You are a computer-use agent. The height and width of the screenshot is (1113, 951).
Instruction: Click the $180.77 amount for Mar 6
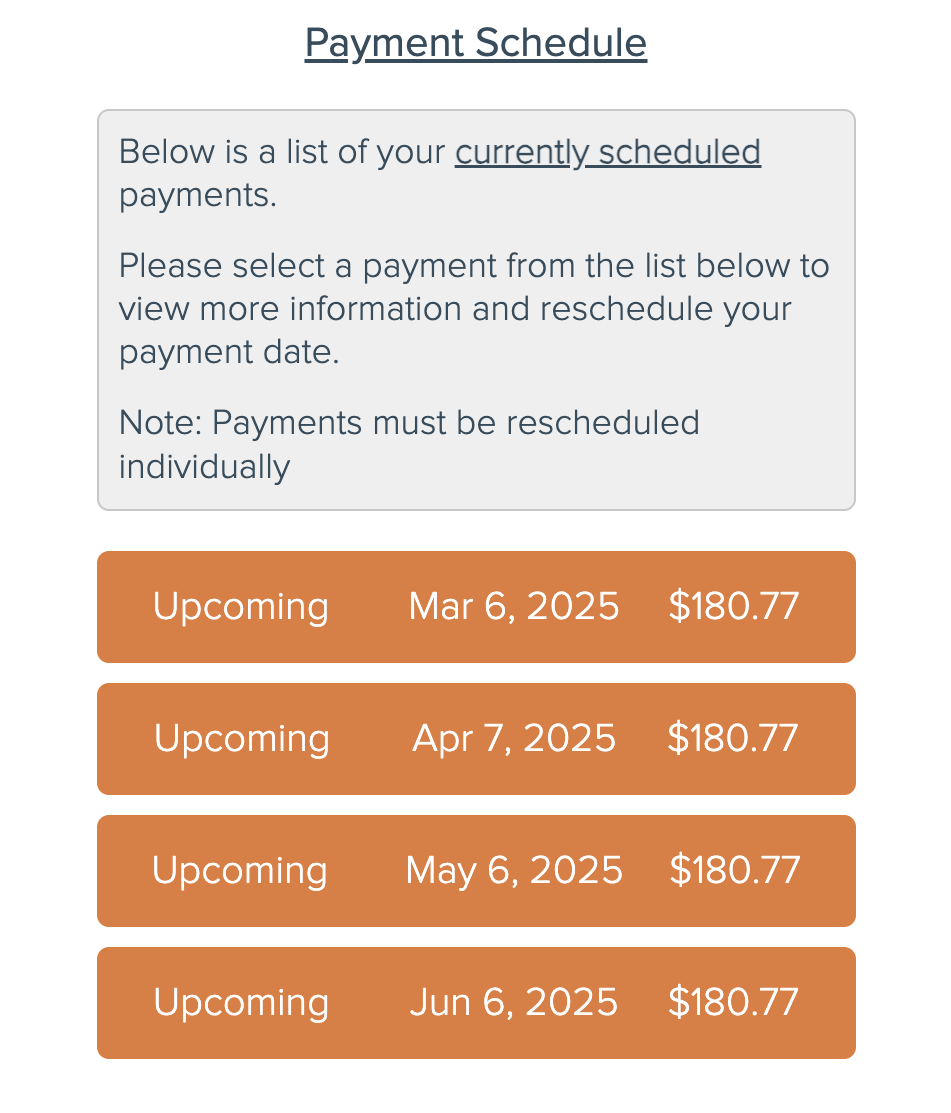(x=734, y=606)
